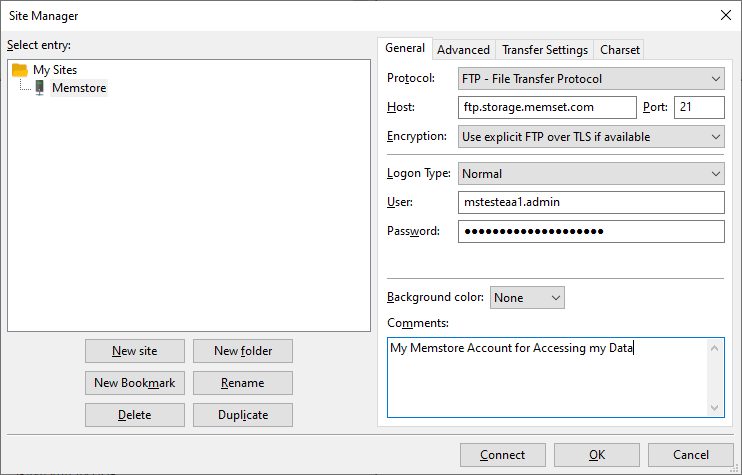Click the Comments scrollbar down arrow
The image size is (742, 475).
click(715, 408)
